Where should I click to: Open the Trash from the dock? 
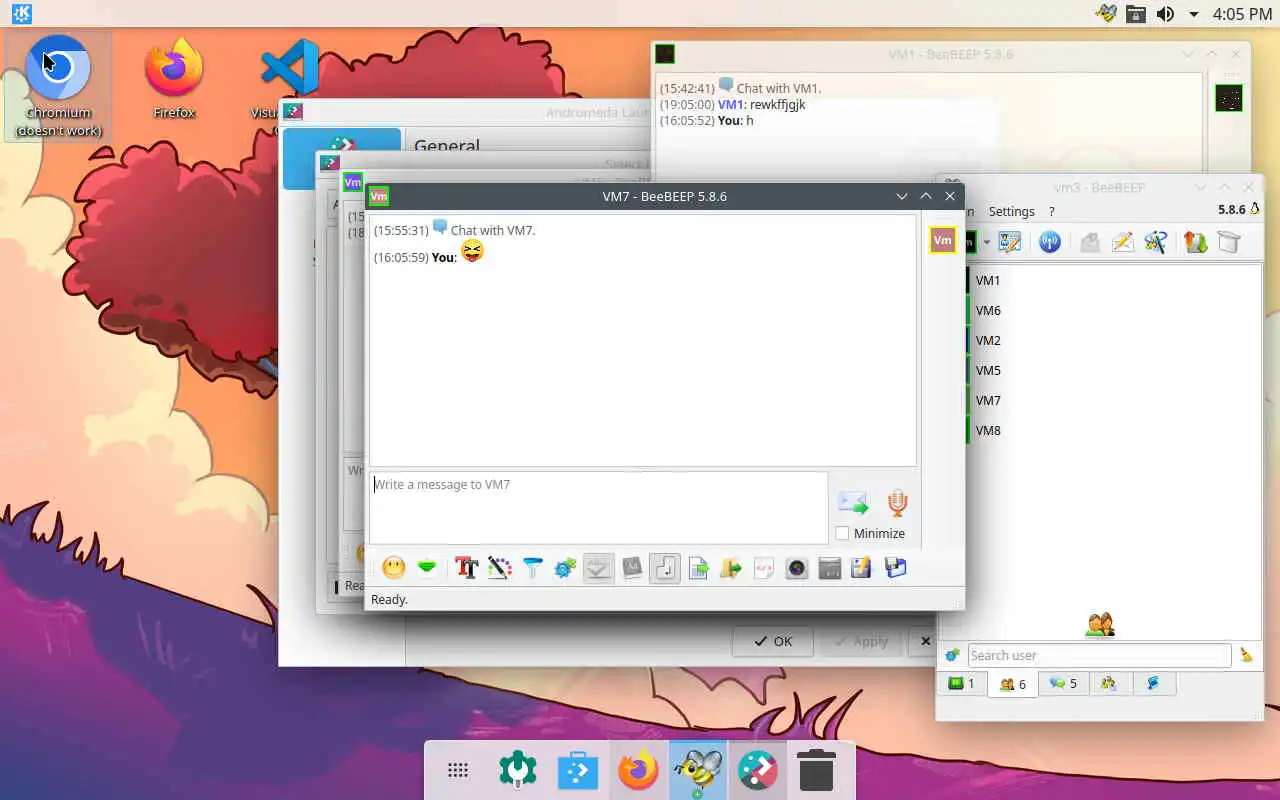click(817, 771)
